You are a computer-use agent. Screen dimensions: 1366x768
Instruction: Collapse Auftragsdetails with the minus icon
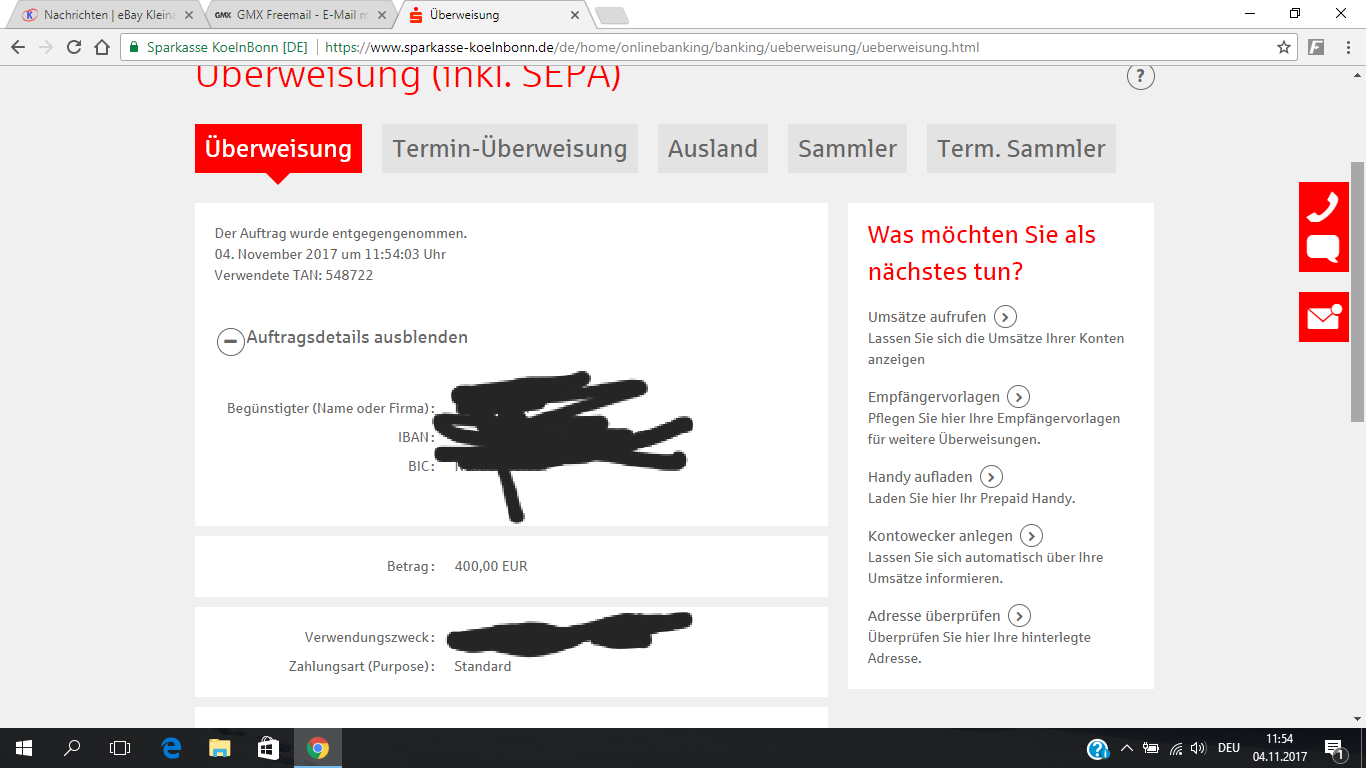pos(231,342)
